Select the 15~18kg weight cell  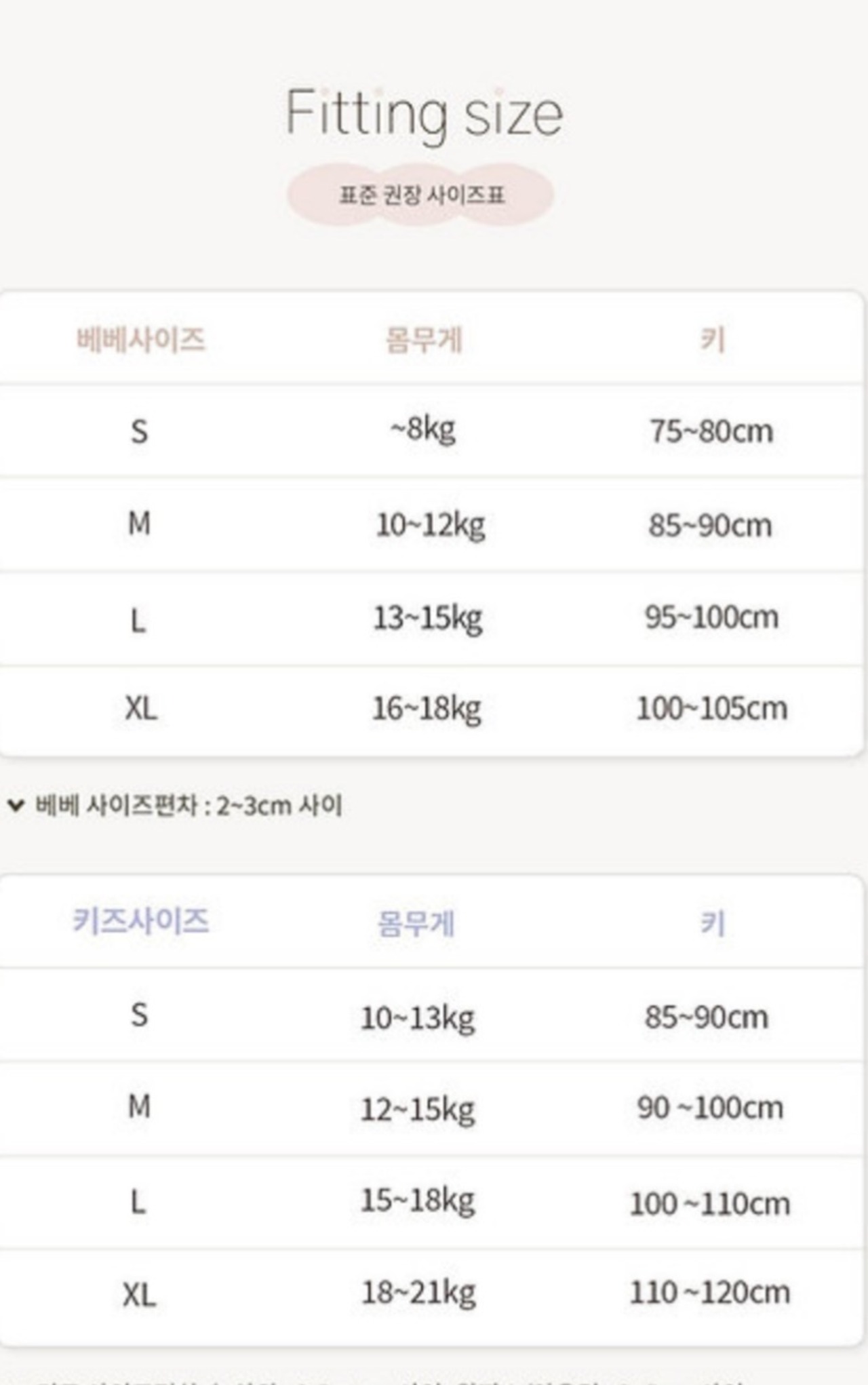click(x=418, y=1201)
